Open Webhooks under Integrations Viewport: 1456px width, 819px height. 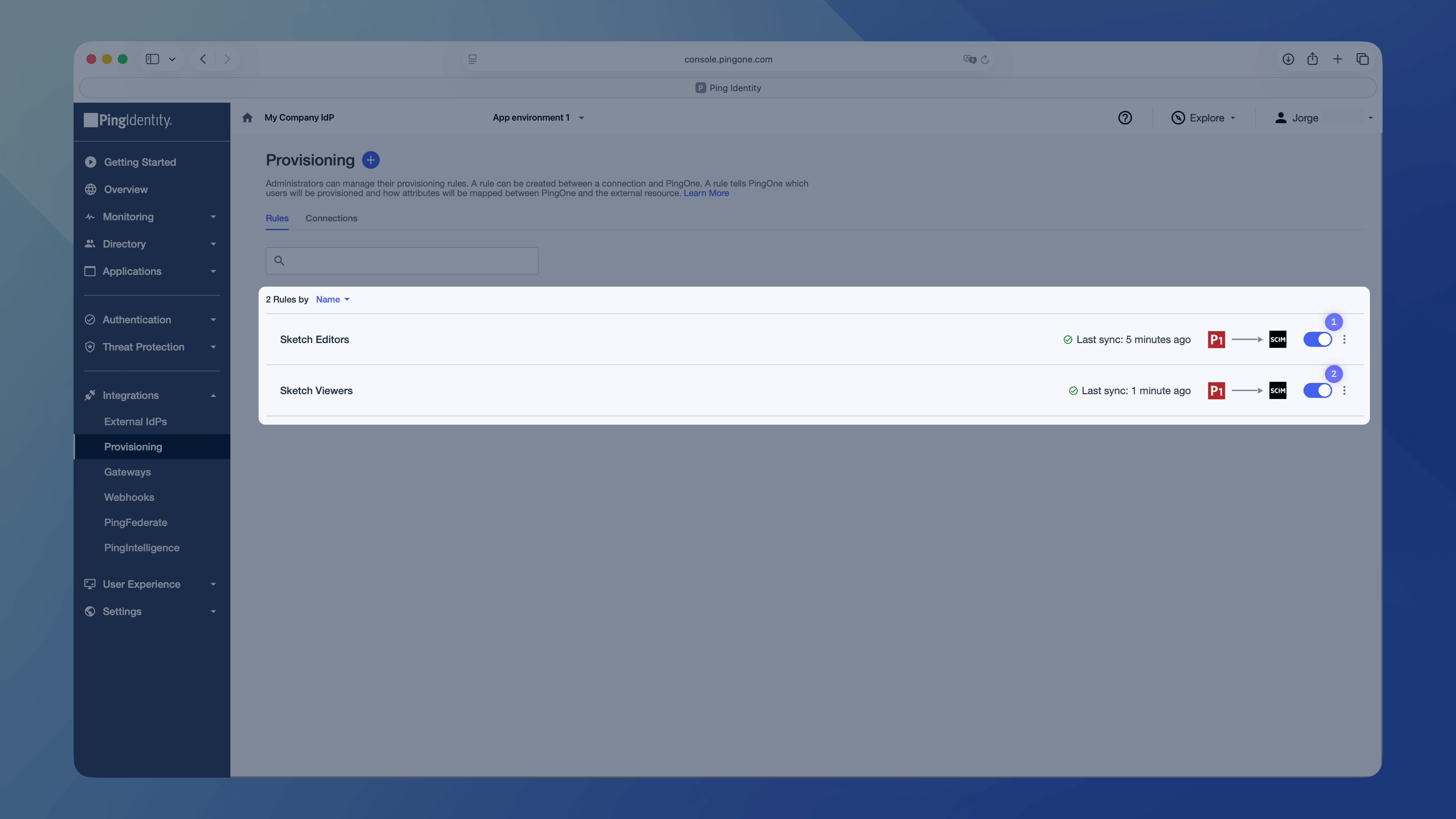point(129,497)
